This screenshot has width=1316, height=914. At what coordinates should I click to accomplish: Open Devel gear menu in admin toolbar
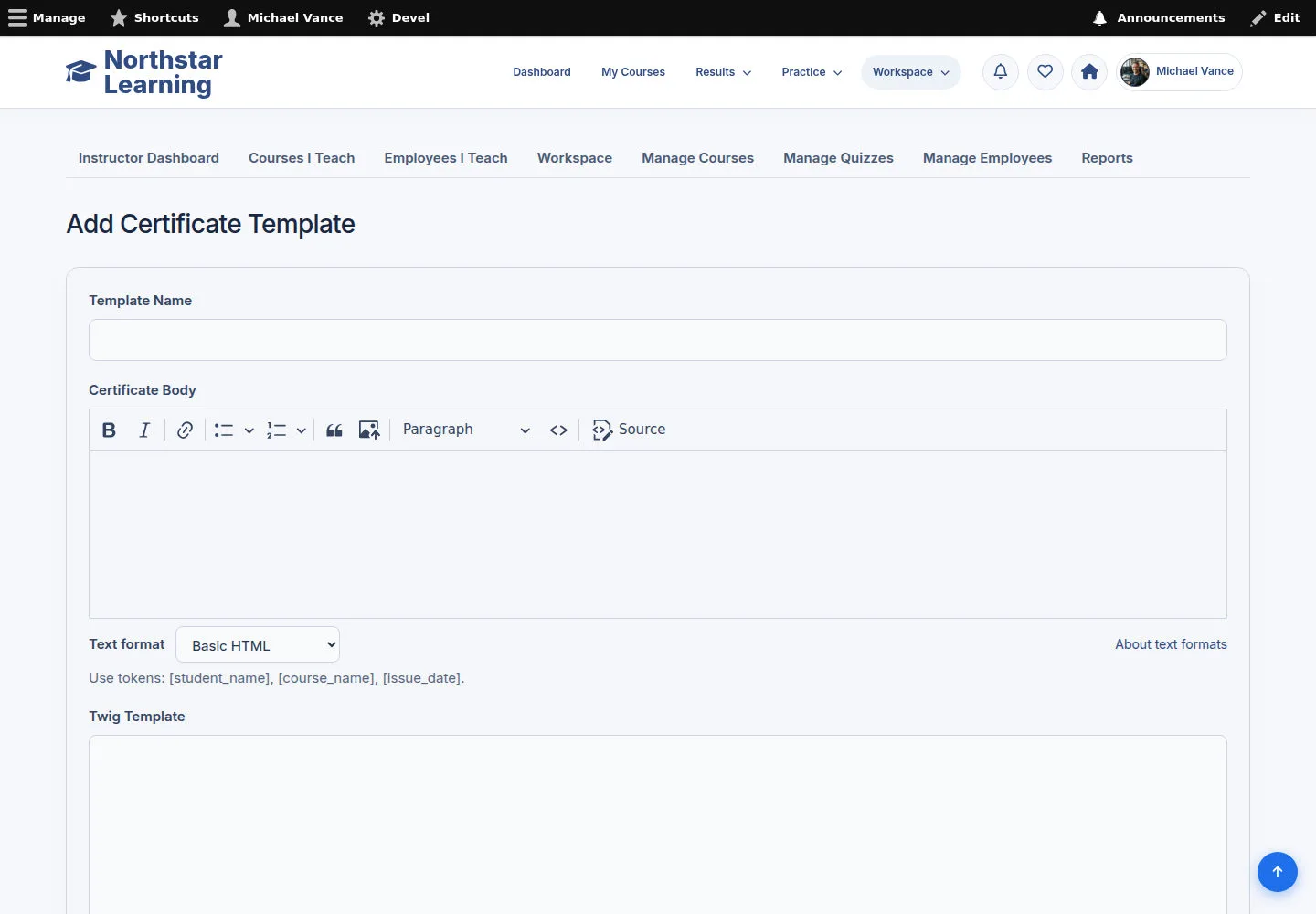(x=398, y=17)
